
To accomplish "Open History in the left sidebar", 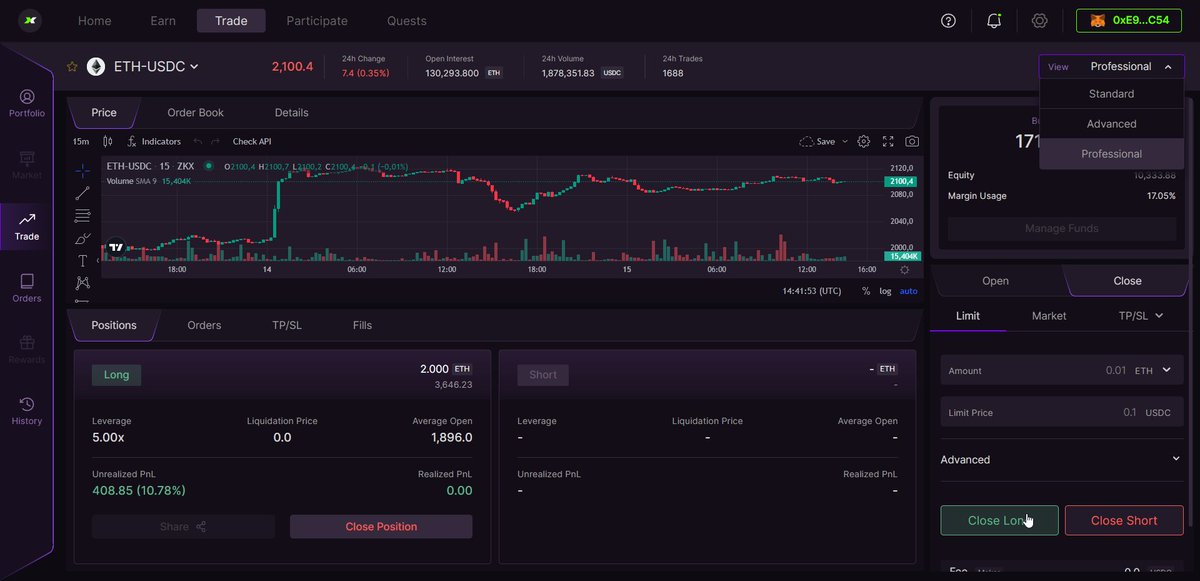I will tap(27, 411).
